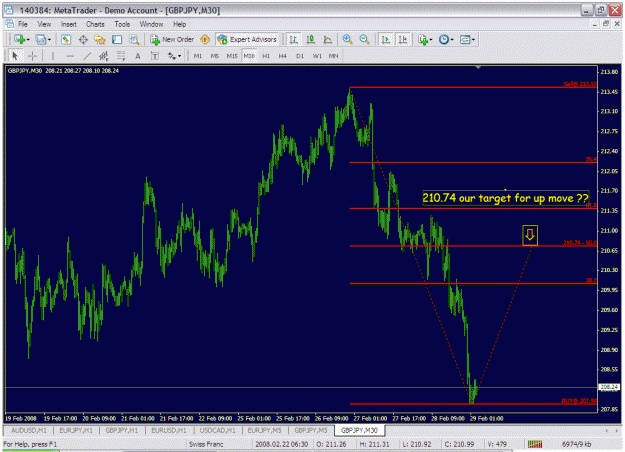
Task: Click the connection bars status icon
Action: point(535,444)
